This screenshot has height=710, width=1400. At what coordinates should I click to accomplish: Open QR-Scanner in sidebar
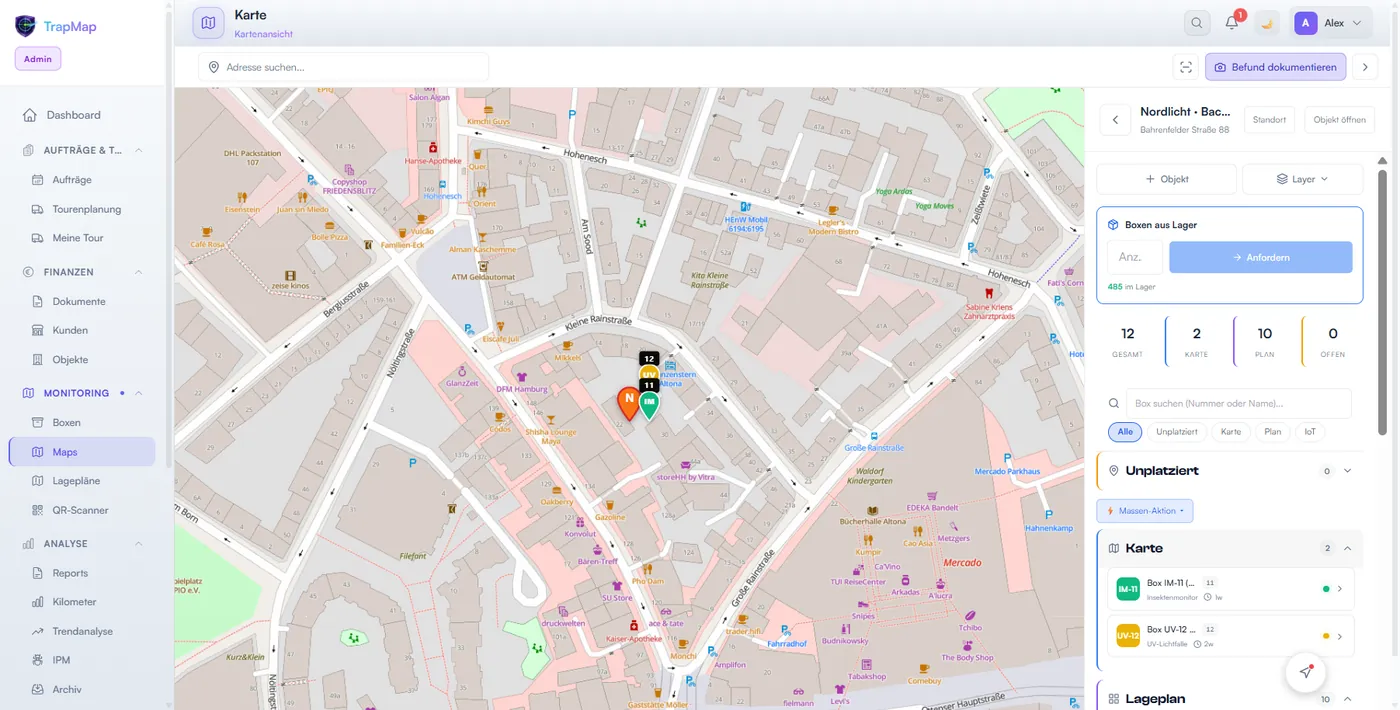tap(80, 510)
